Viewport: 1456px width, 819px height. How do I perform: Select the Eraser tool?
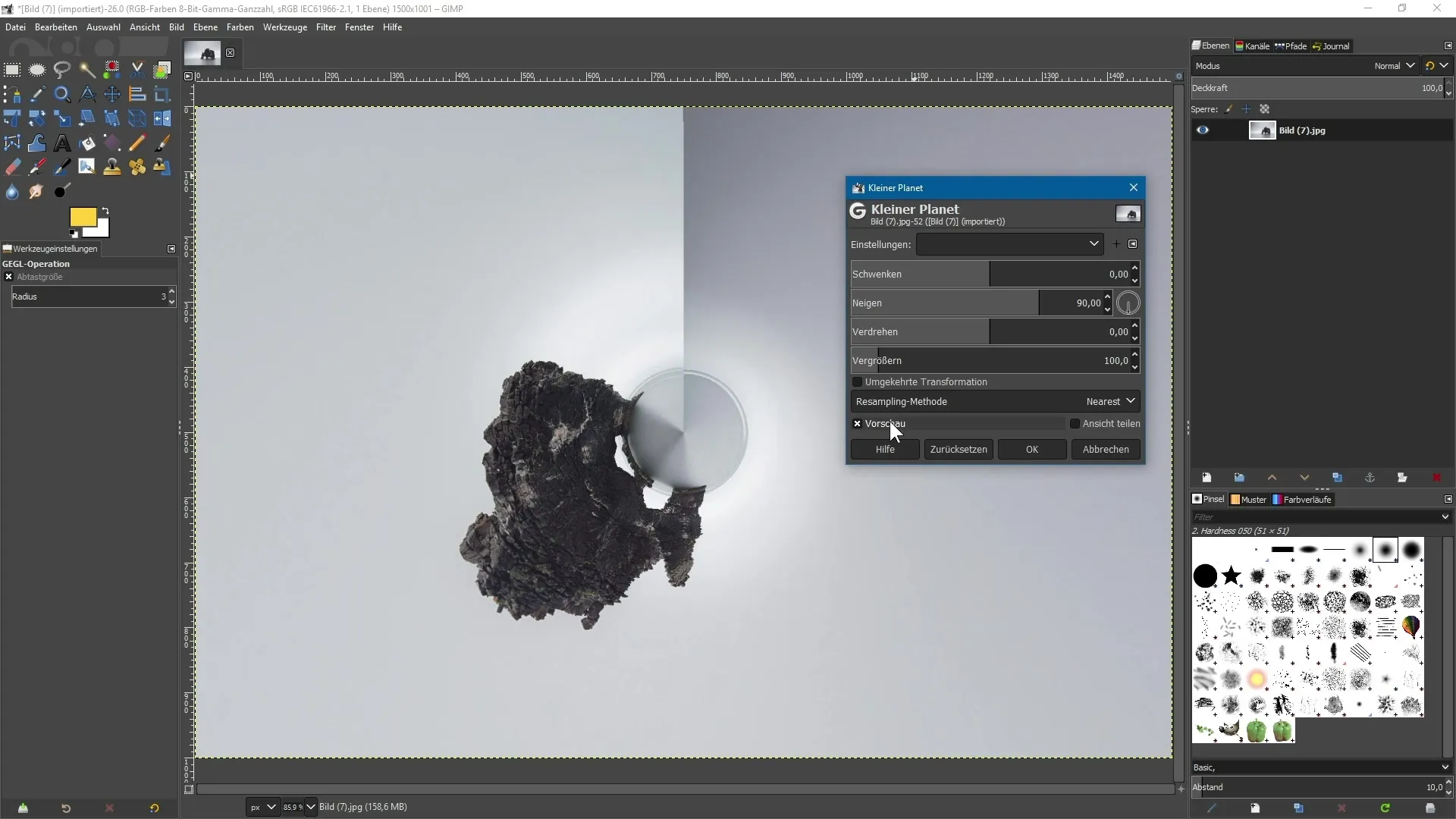pyautogui.click(x=12, y=168)
